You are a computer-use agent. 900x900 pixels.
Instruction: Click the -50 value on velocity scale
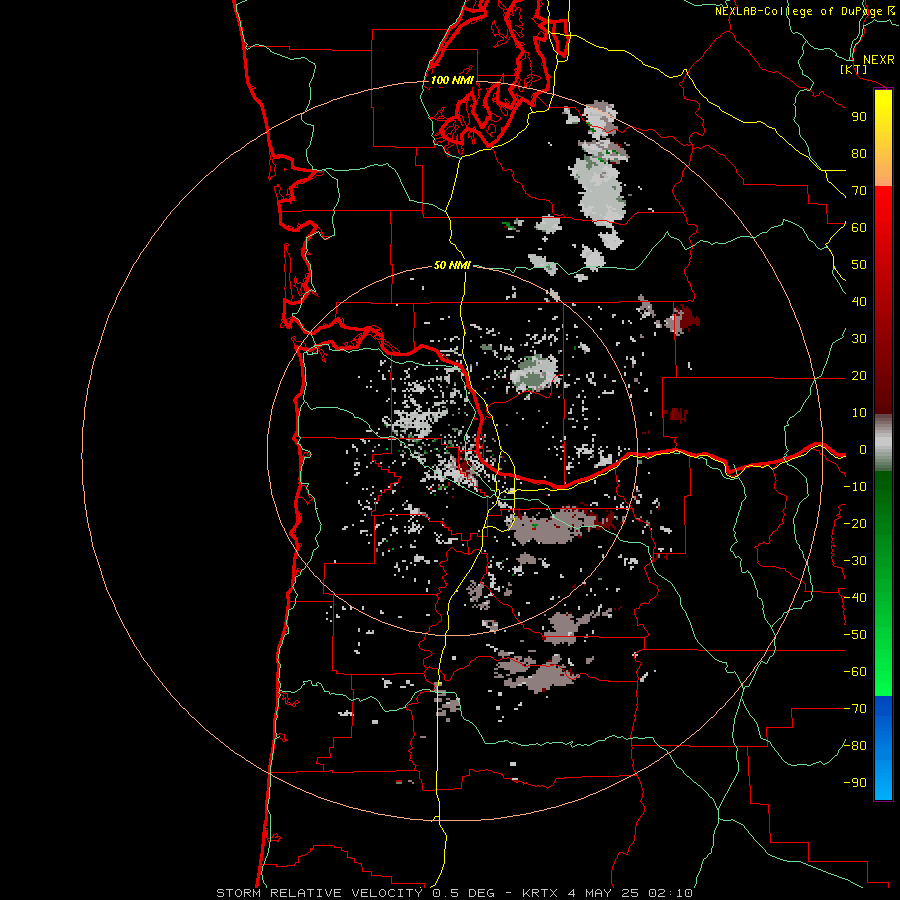855,635
